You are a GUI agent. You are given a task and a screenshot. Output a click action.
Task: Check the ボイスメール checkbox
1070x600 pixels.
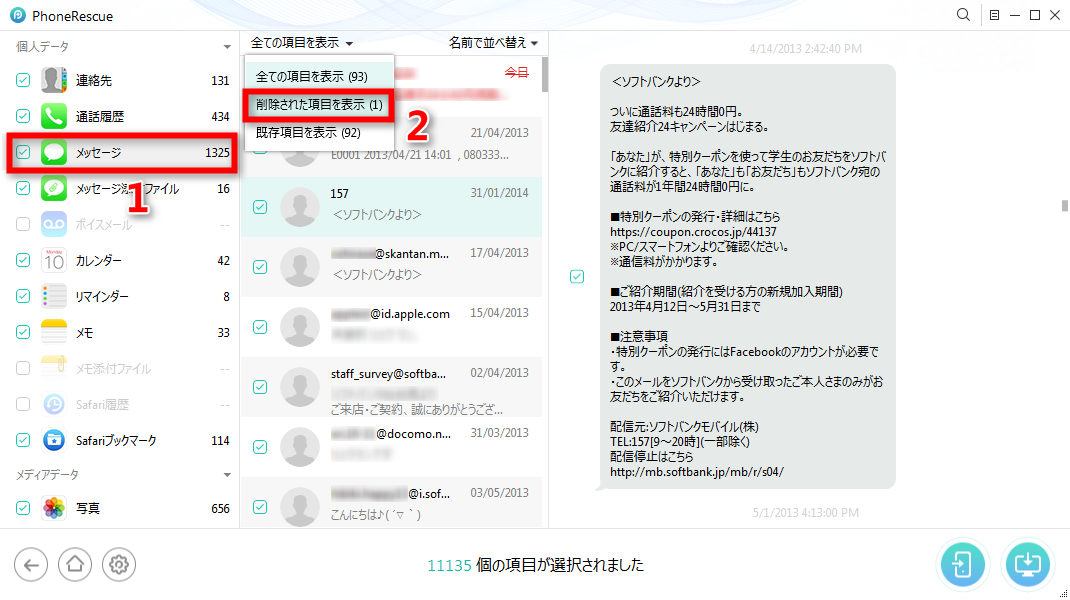pos(23,224)
